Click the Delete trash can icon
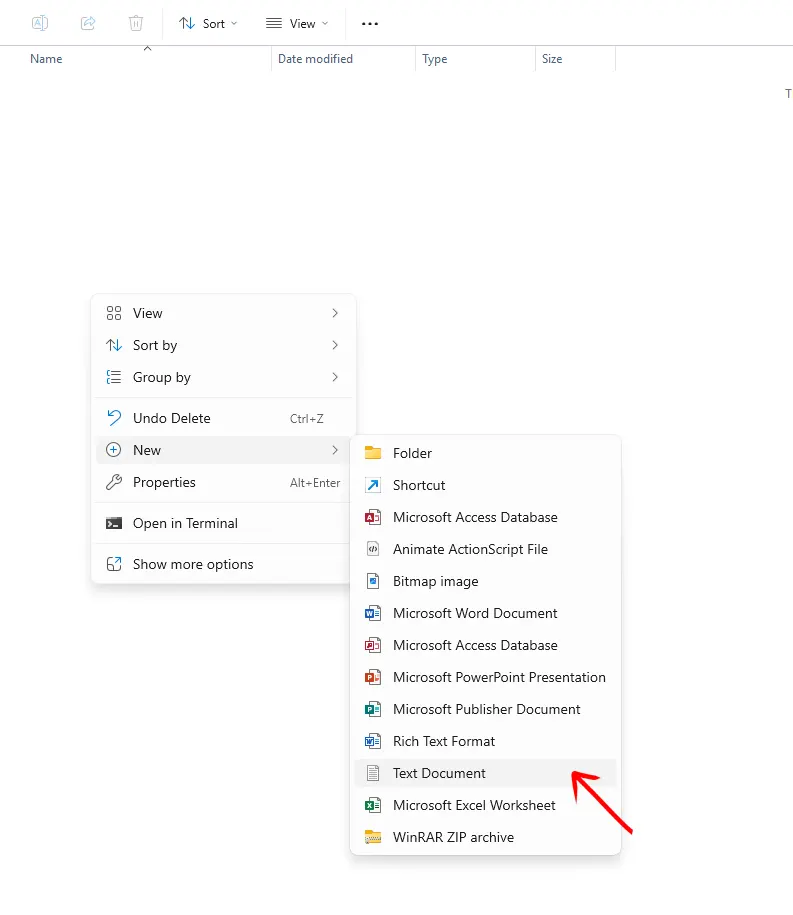 136,23
